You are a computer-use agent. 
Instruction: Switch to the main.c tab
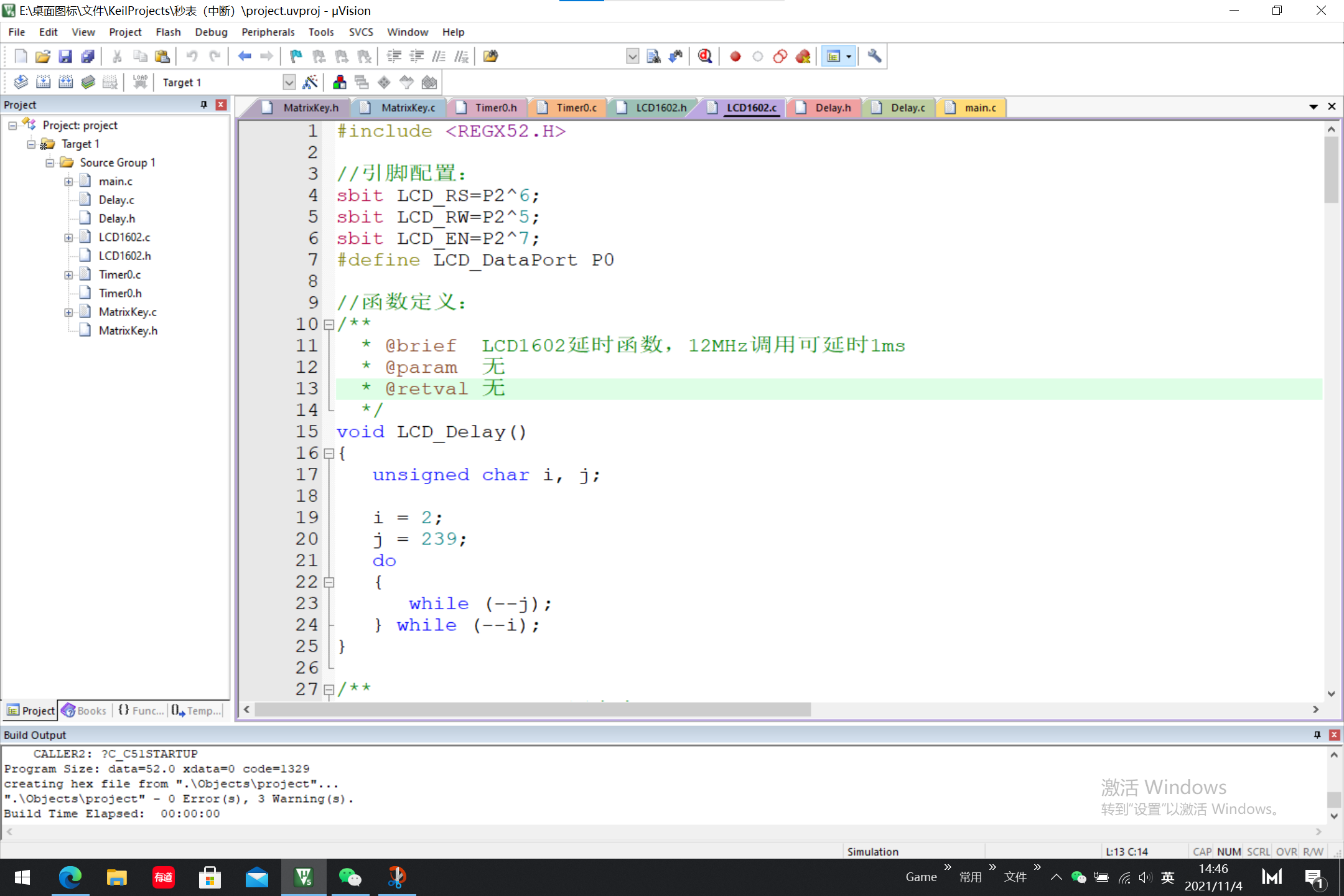point(979,108)
